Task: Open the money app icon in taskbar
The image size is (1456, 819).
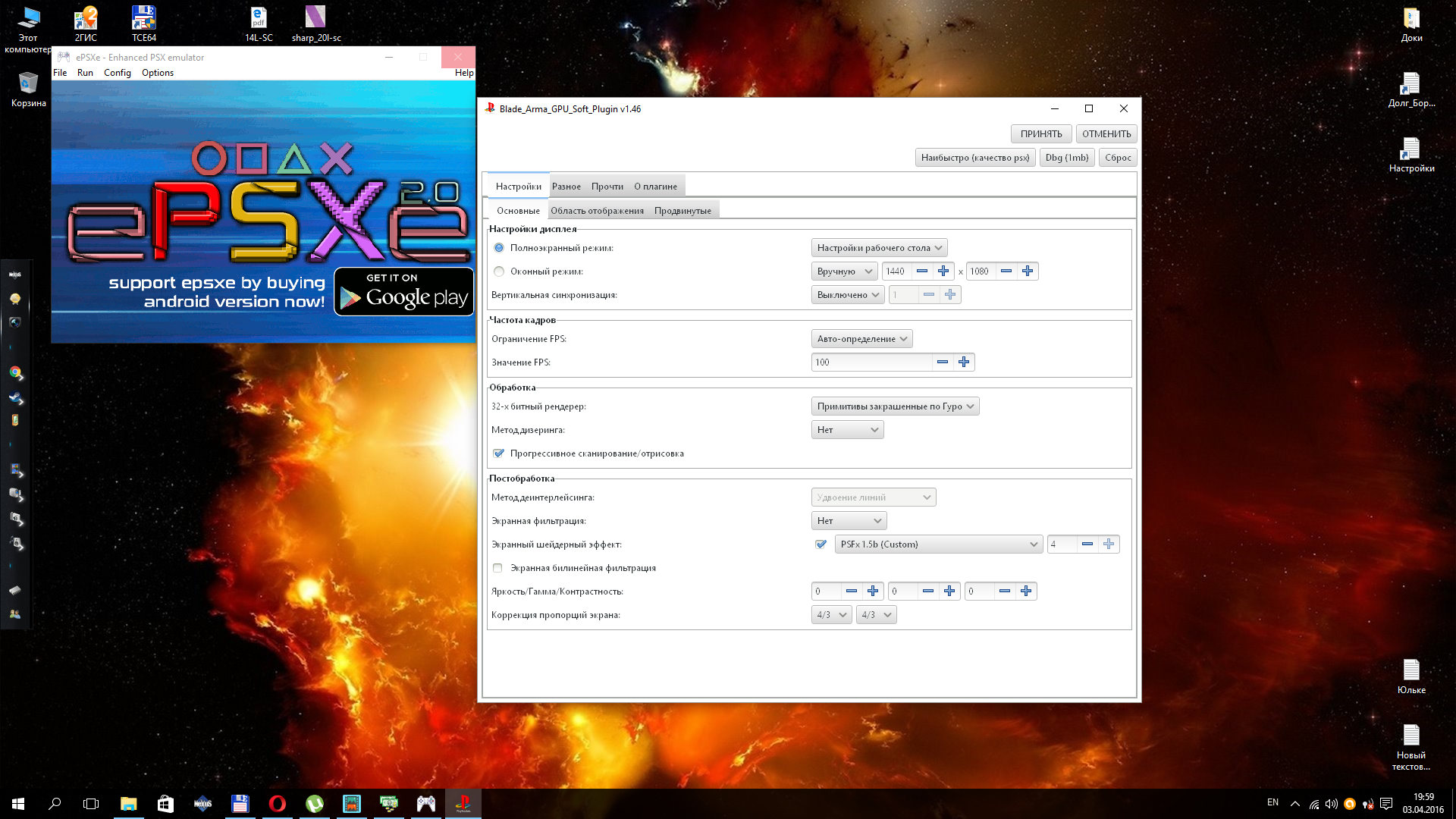Action: pos(388,804)
